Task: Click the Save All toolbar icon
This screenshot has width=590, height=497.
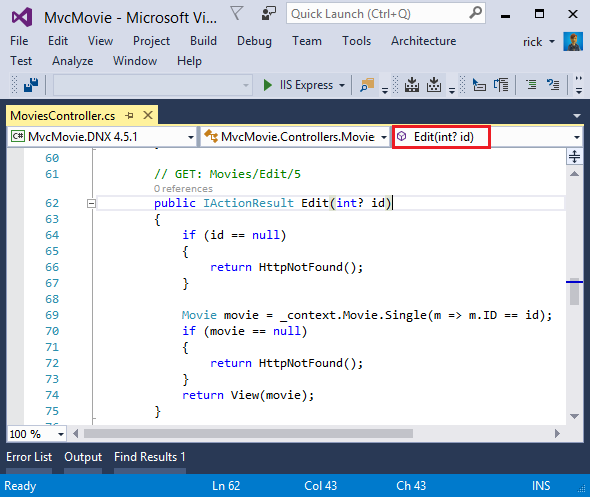Action: click(x=31, y=85)
